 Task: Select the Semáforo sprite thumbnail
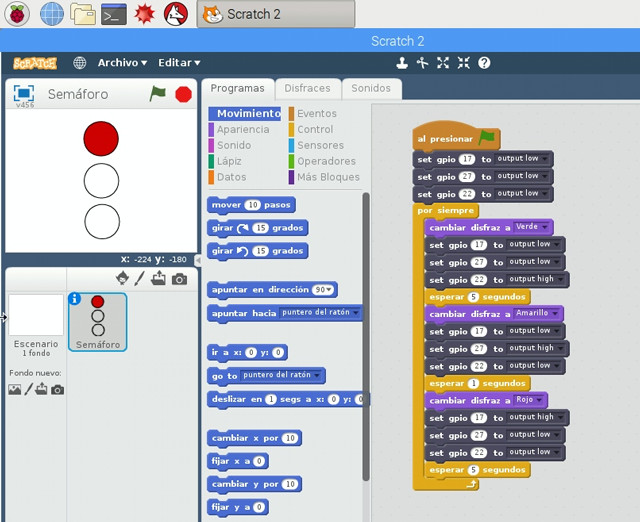pyautogui.click(x=98, y=322)
